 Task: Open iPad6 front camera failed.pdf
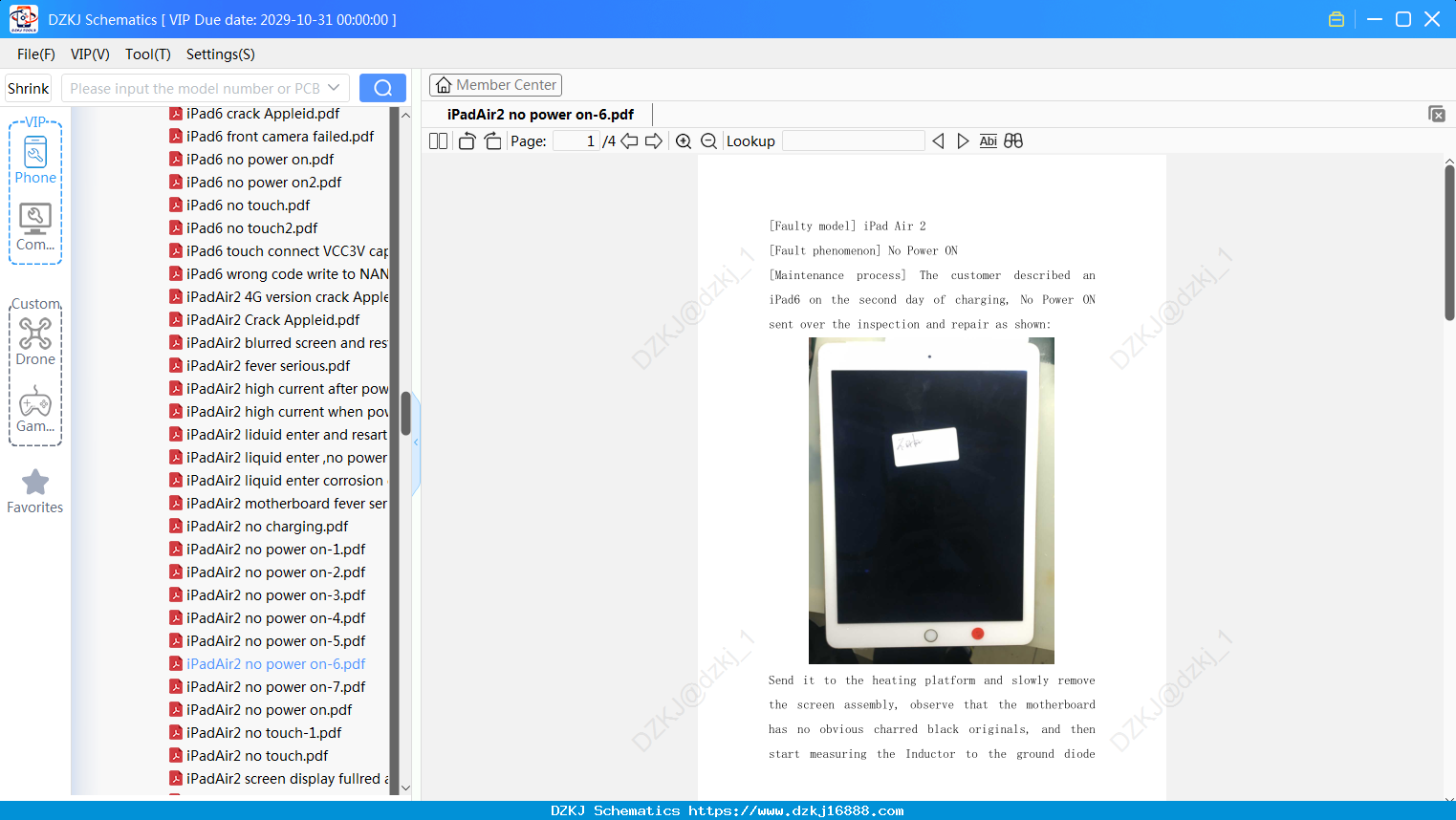click(x=280, y=137)
